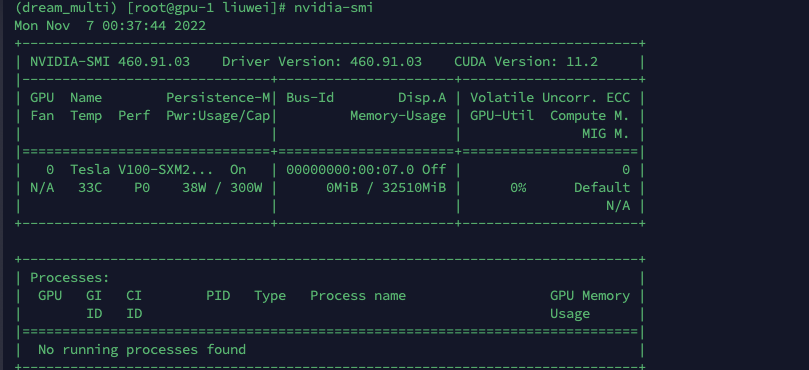The image size is (809, 370).
Task: Click the PID column header
Action: click(218, 296)
